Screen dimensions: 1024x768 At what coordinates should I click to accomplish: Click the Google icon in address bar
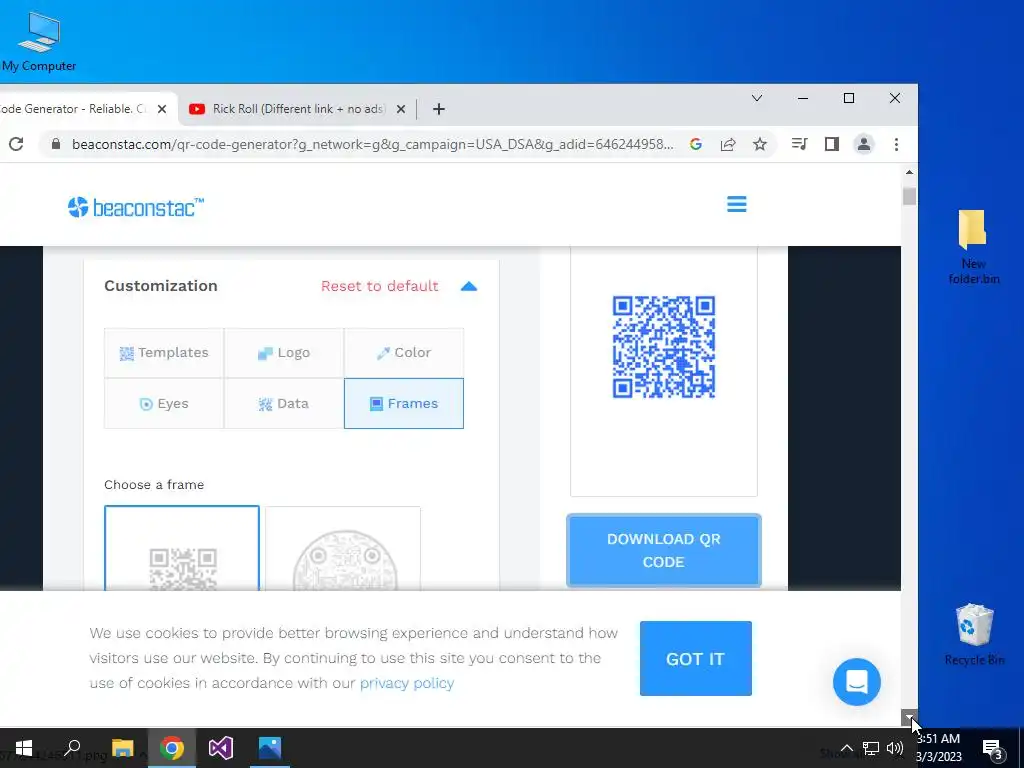(696, 144)
